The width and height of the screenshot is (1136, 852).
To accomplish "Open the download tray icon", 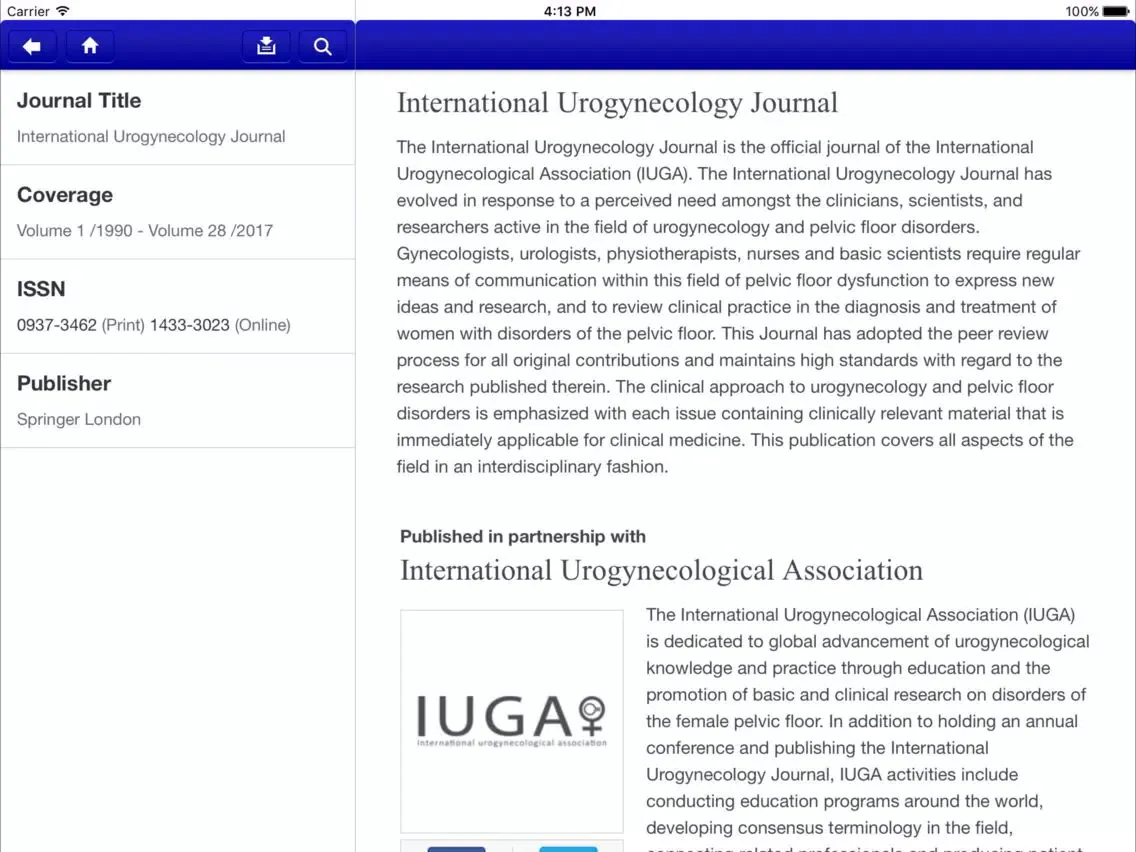I will click(266, 46).
